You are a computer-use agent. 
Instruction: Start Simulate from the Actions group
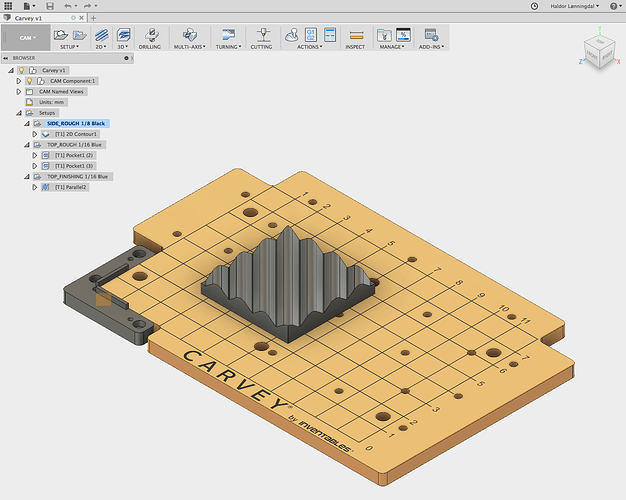point(292,35)
